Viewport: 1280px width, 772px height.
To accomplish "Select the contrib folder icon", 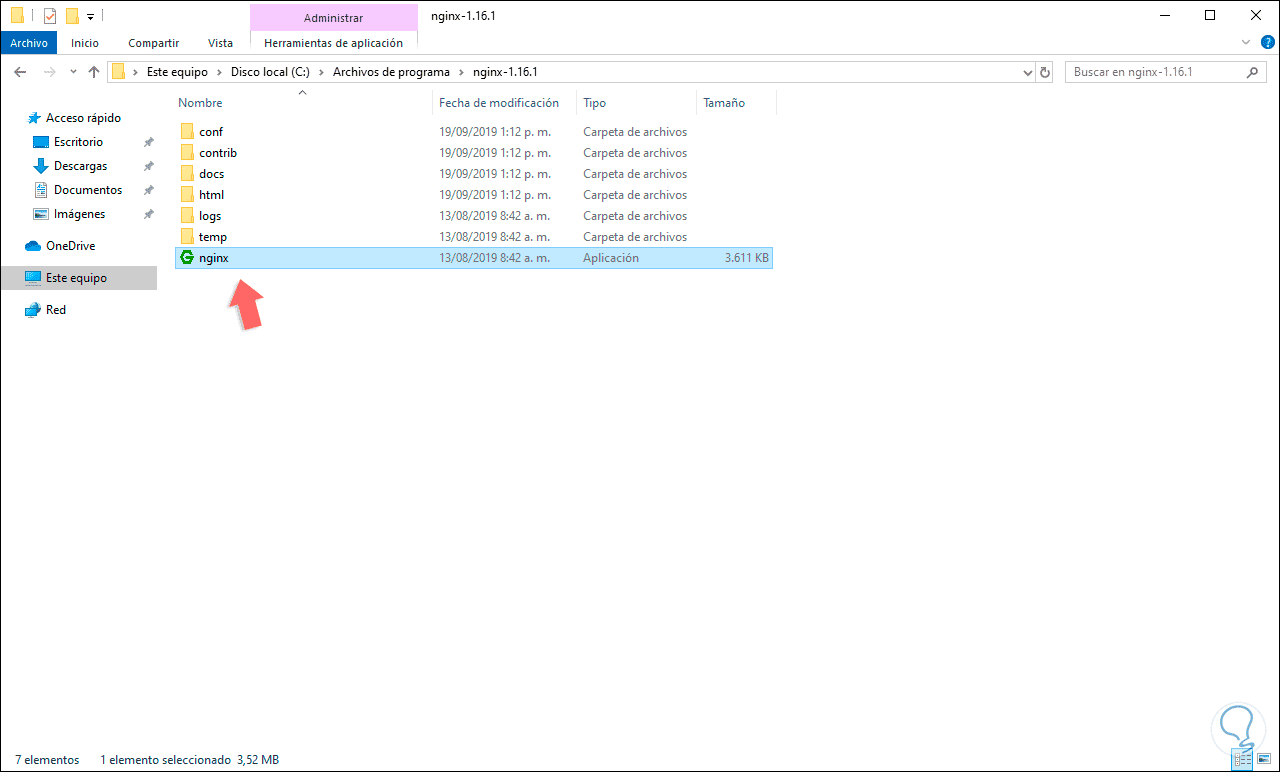I will (186, 153).
